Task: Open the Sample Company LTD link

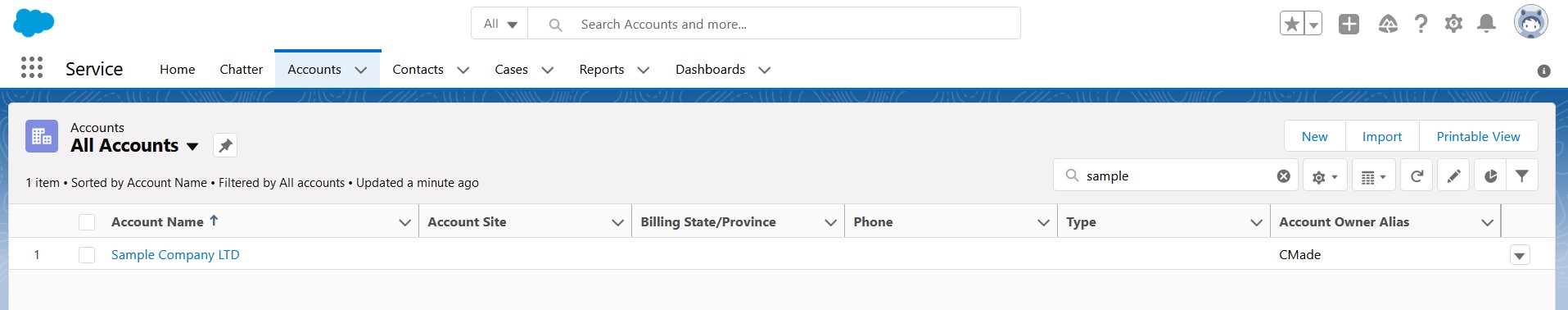Action: [175, 255]
